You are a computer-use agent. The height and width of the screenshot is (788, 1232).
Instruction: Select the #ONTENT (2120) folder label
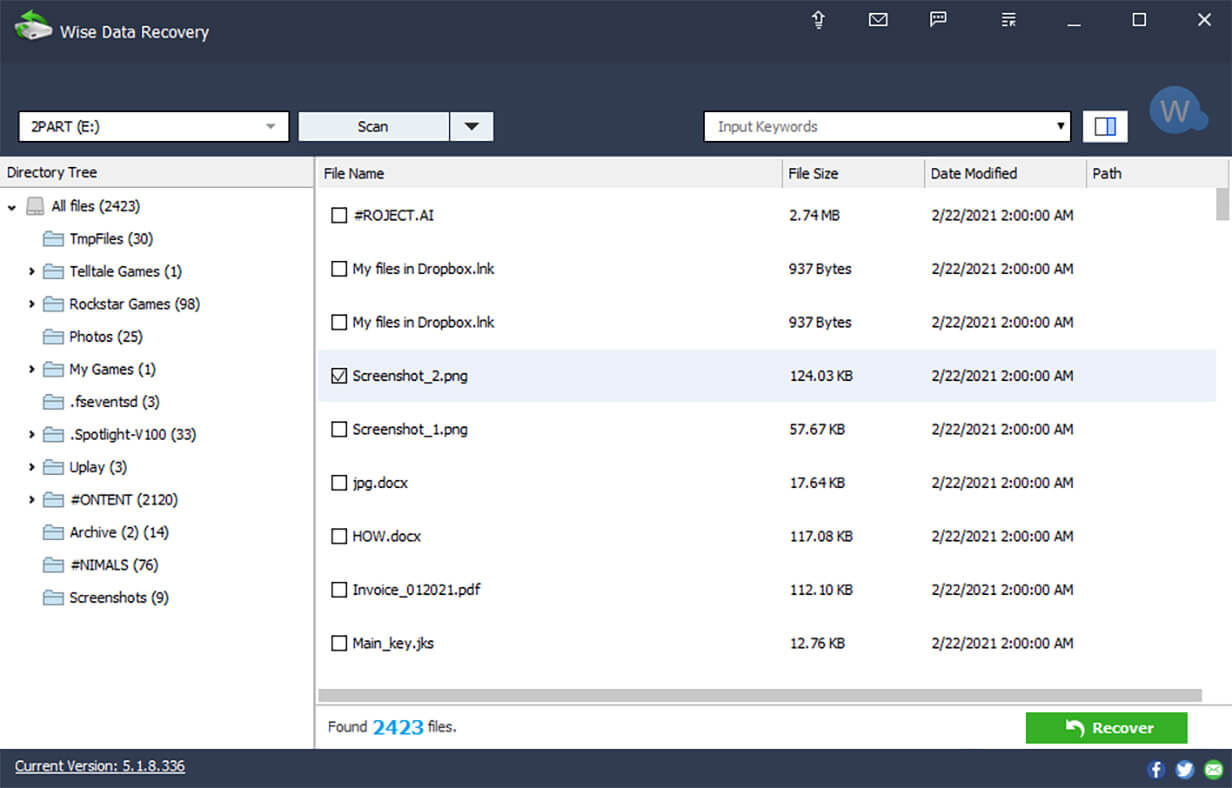pyautogui.click(x=123, y=499)
